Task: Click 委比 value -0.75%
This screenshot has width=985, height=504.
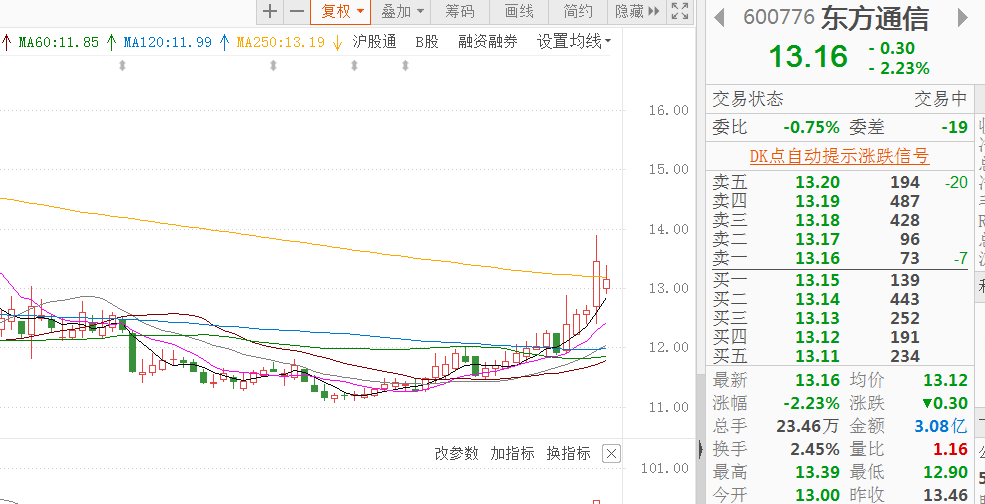Action: (x=811, y=128)
